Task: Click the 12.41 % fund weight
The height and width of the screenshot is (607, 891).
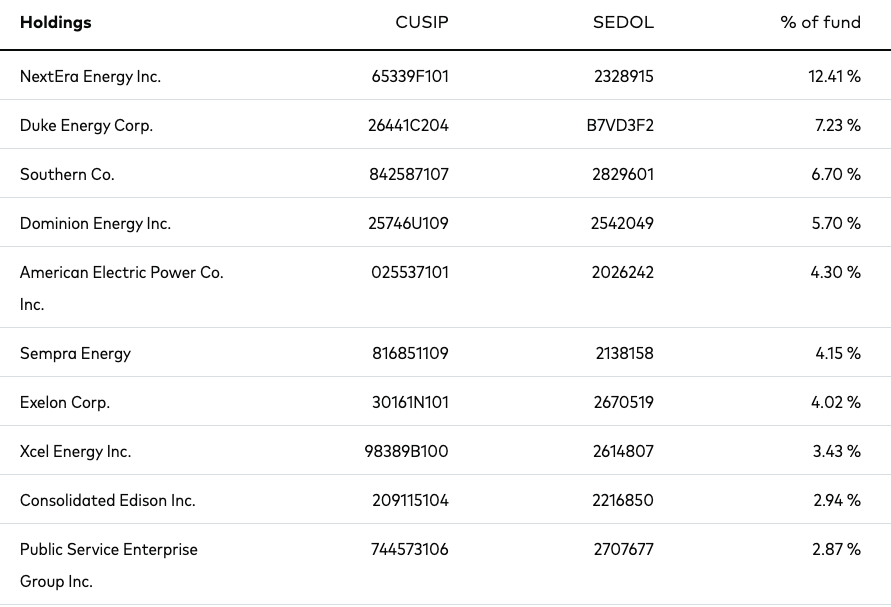Action: [834, 76]
